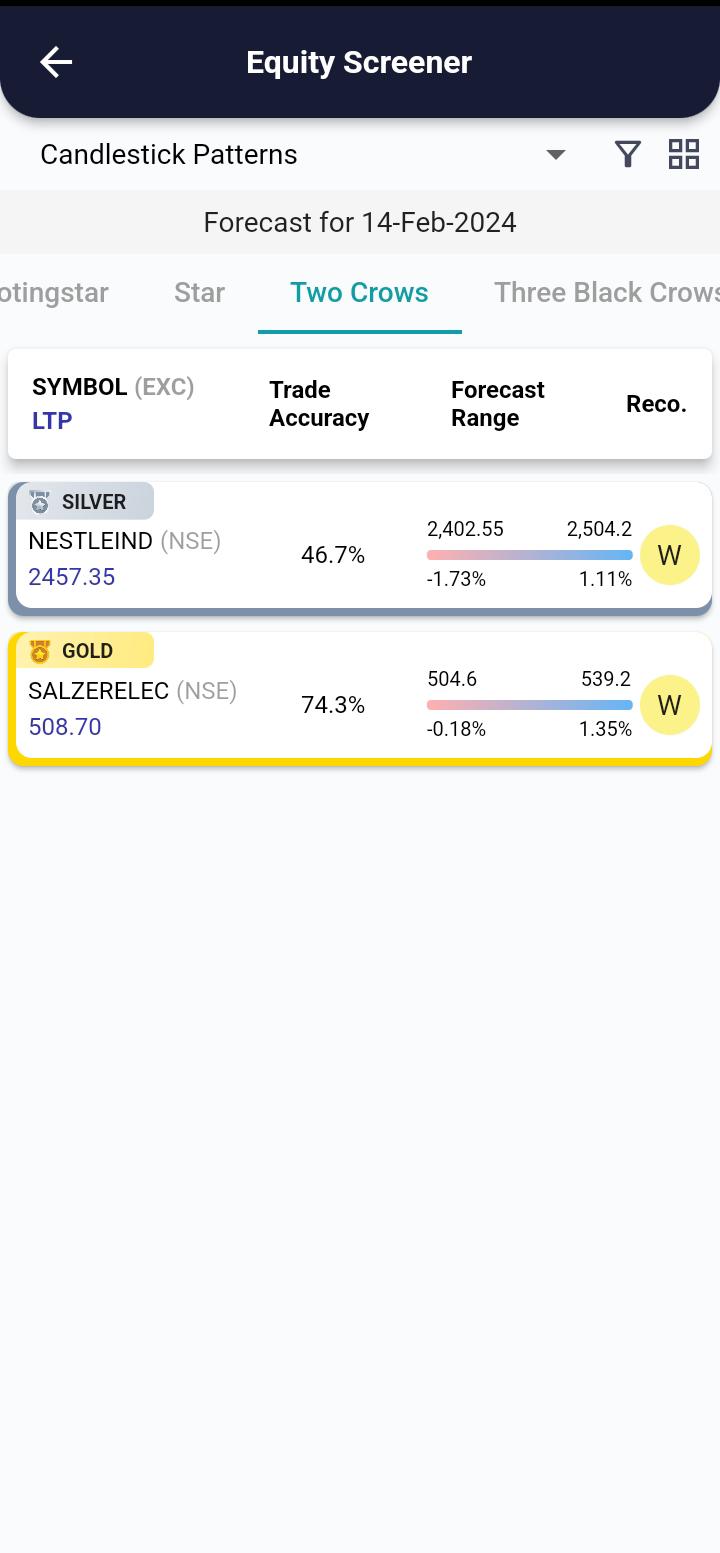Click NESTLEIND's W recommendation badge
The height and width of the screenshot is (1553, 720).
(x=669, y=555)
